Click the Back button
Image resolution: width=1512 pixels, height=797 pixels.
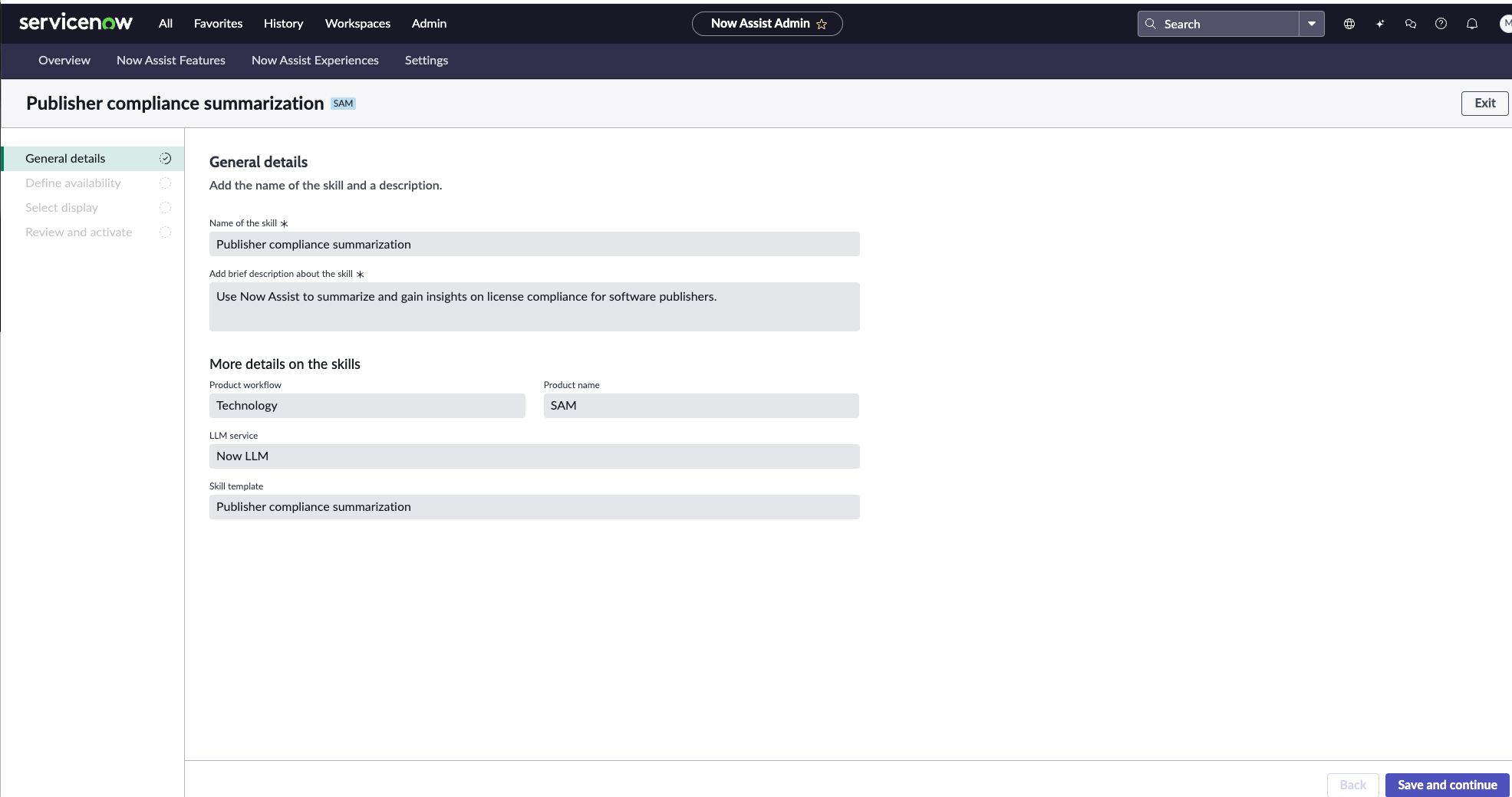point(1352,785)
